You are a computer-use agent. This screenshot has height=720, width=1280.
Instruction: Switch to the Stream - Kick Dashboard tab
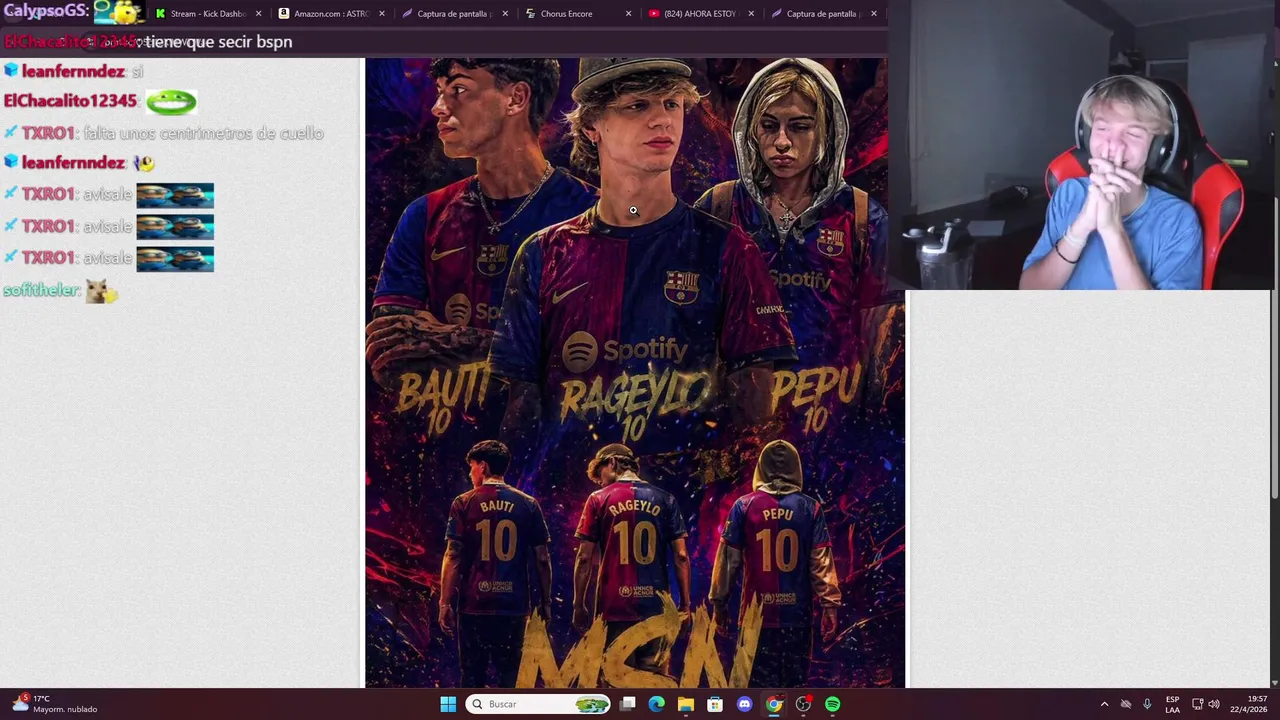pos(209,14)
